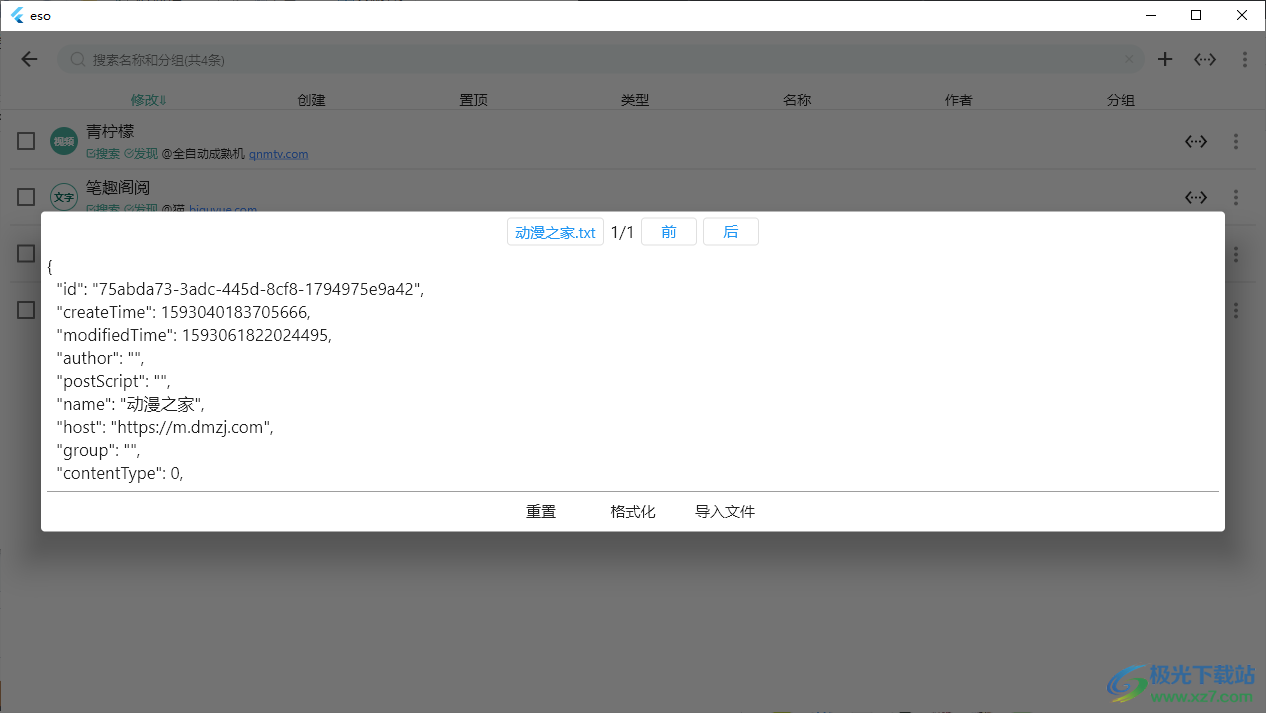Viewport: 1266px width, 713px height.
Task: Click the 1/1 page counter
Action: point(622,232)
